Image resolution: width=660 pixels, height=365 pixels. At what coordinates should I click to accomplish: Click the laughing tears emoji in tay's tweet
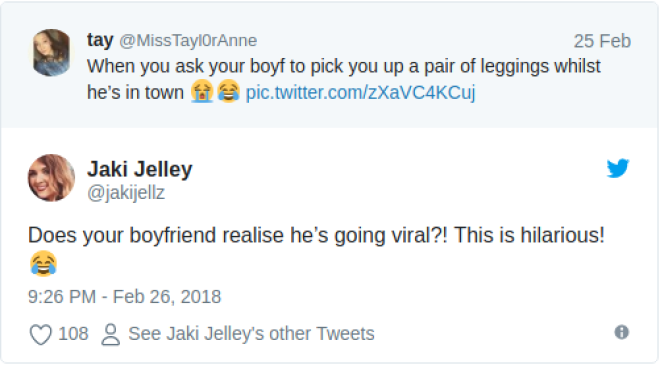(x=229, y=91)
